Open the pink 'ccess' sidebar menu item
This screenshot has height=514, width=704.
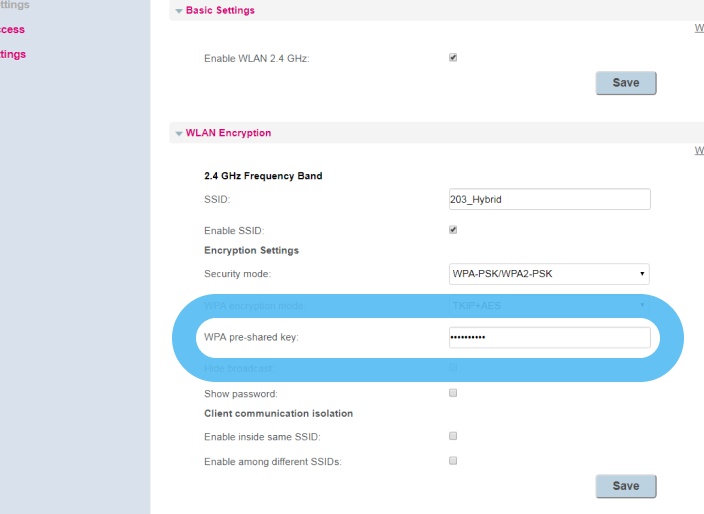coord(12,30)
